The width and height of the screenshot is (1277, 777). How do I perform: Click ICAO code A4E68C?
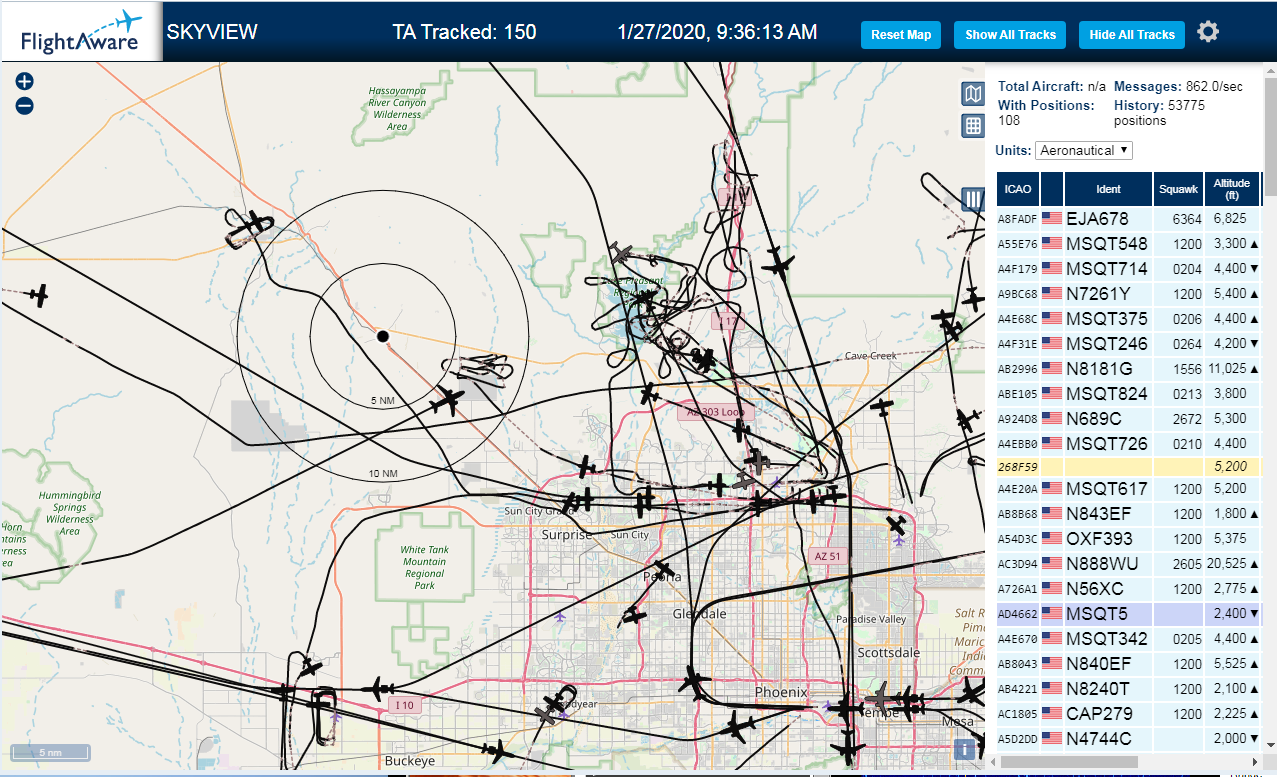pos(1018,320)
